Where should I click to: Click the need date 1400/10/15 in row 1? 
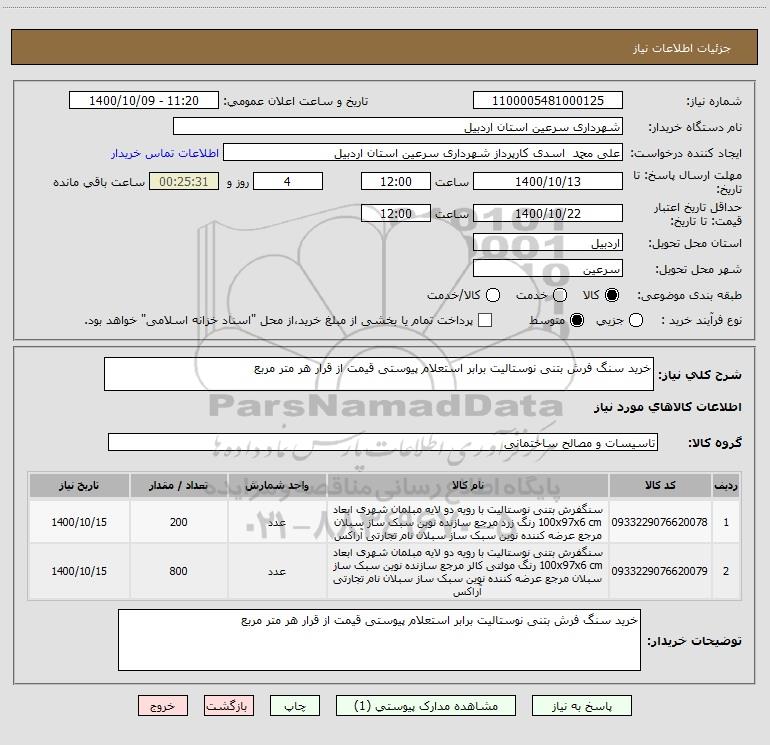(x=79, y=522)
